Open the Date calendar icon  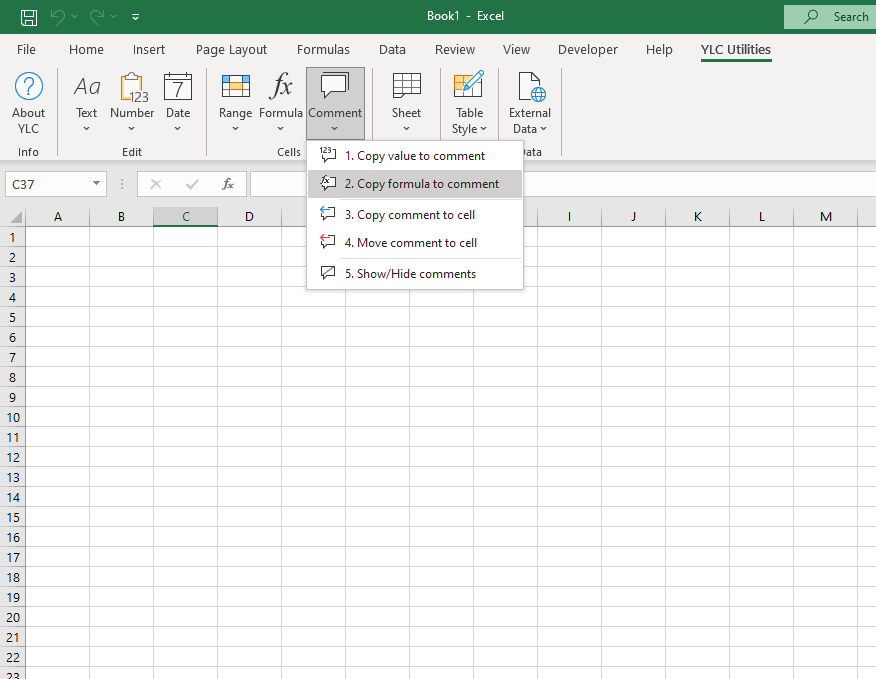point(178,87)
